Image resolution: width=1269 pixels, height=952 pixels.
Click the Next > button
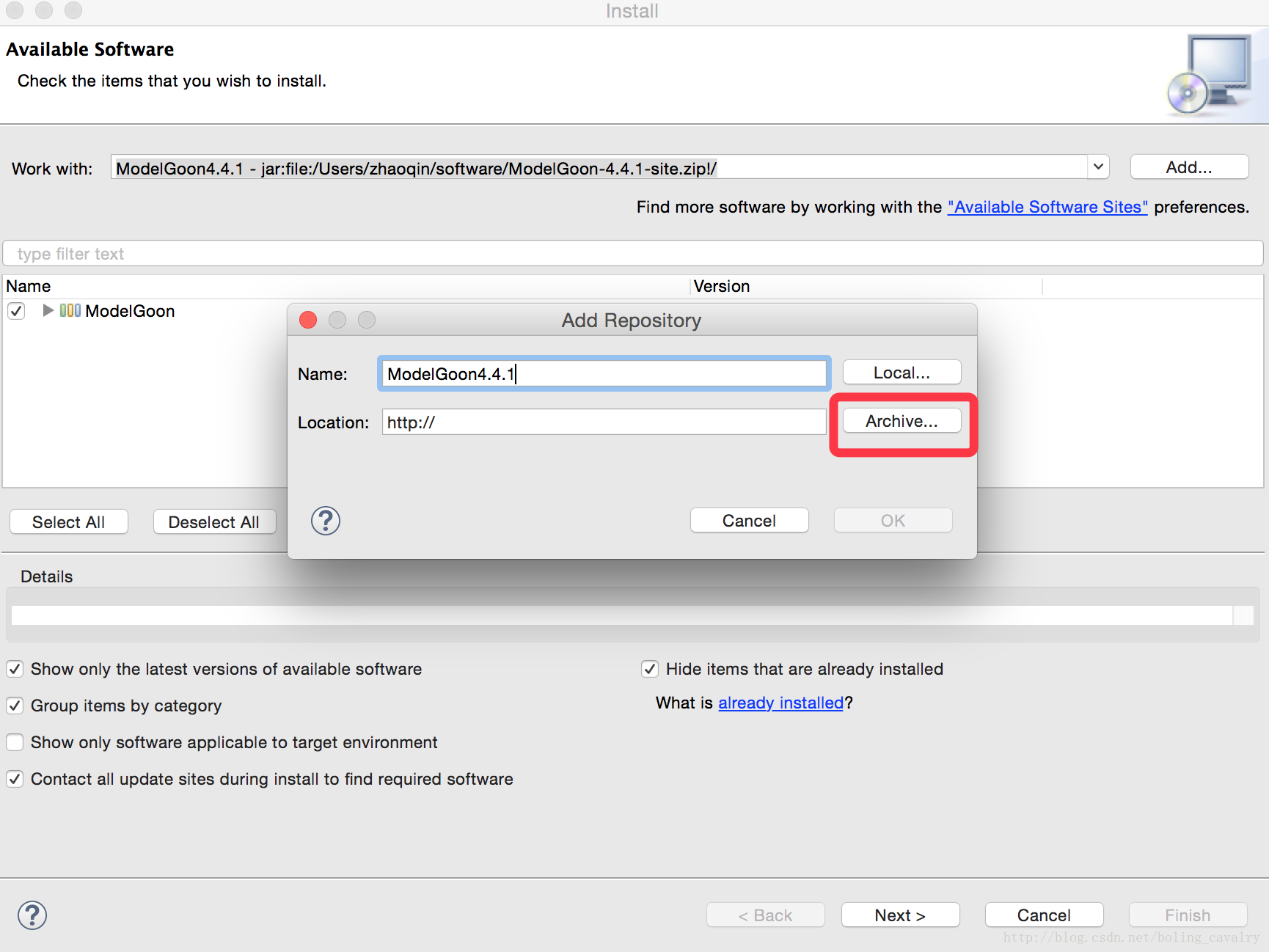coord(900,915)
